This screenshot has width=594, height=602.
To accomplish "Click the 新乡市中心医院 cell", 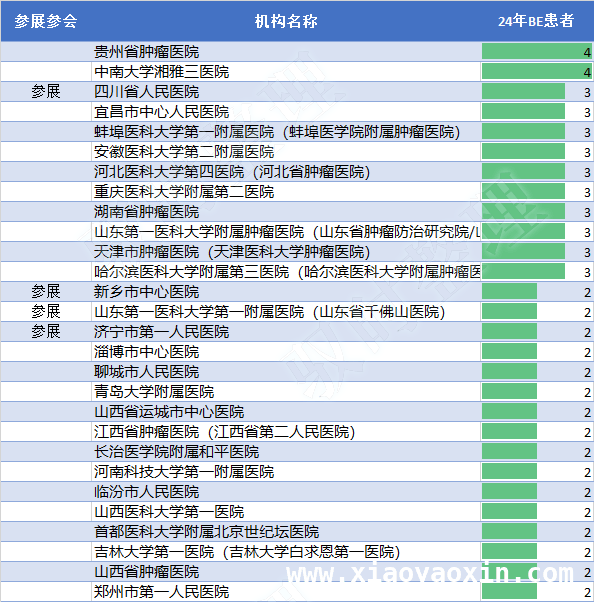I will [x=286, y=291].
